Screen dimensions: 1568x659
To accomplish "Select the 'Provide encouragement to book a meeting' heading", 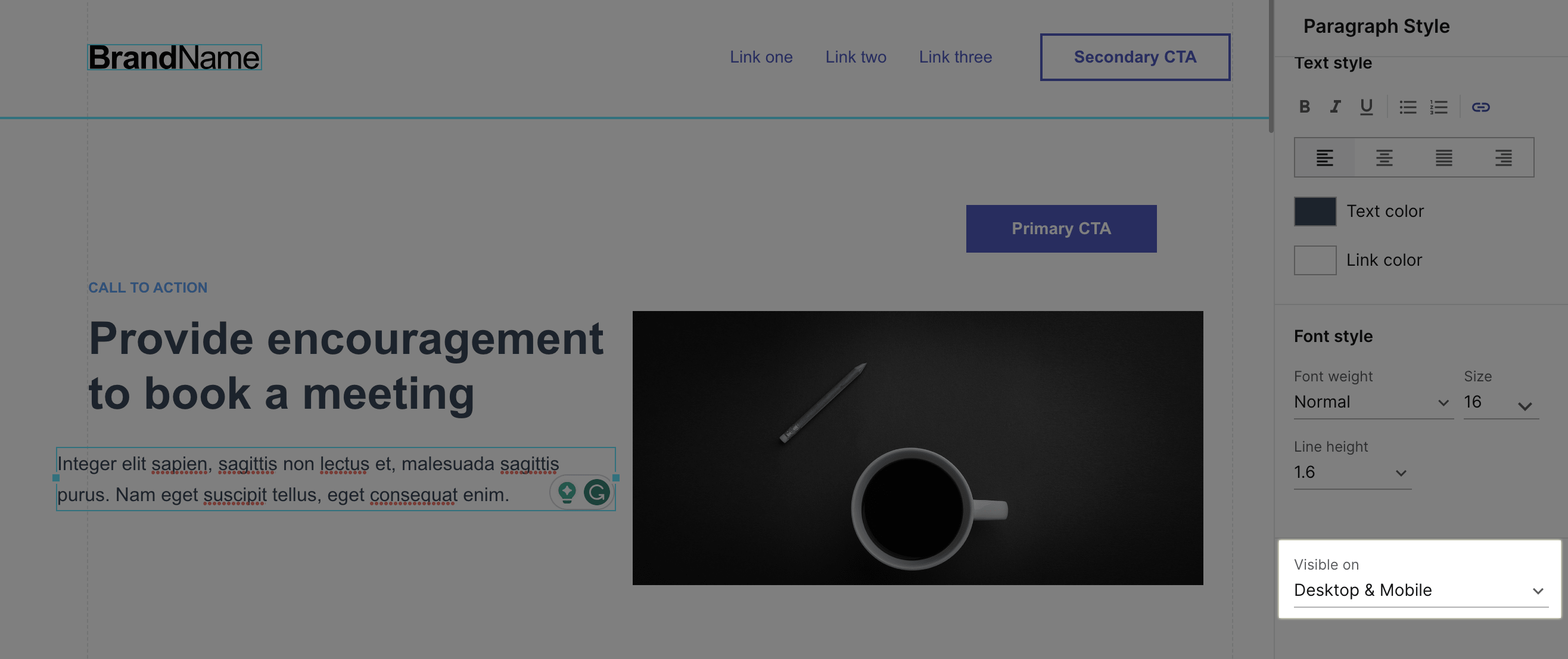I will pos(346,365).
